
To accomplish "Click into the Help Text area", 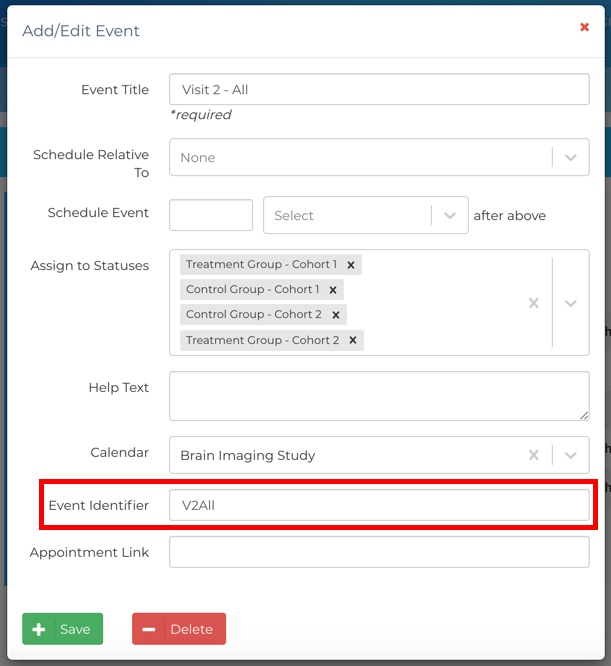I will [x=379, y=396].
